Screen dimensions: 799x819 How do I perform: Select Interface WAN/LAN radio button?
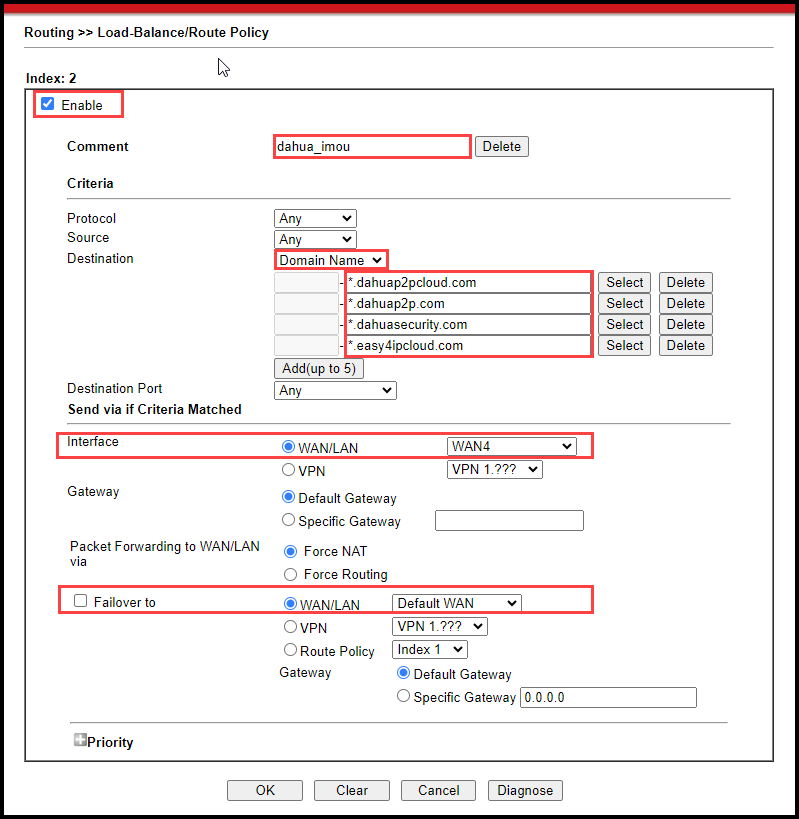tap(288, 447)
